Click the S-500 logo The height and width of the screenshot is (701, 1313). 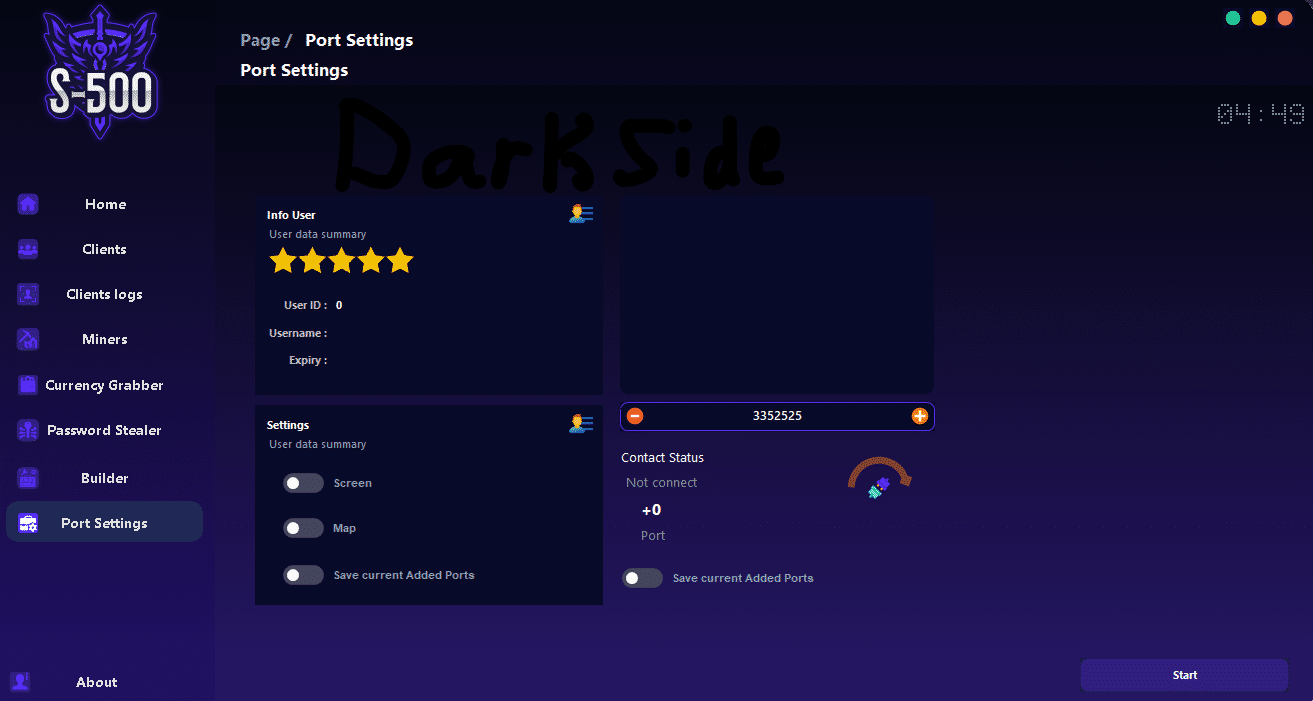tap(100, 72)
